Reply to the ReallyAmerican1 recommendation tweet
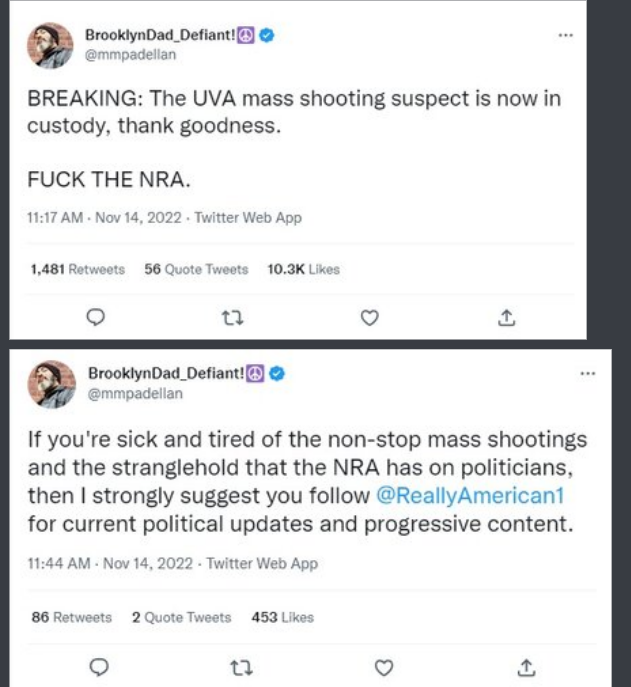The width and height of the screenshot is (631, 687). (x=97, y=665)
